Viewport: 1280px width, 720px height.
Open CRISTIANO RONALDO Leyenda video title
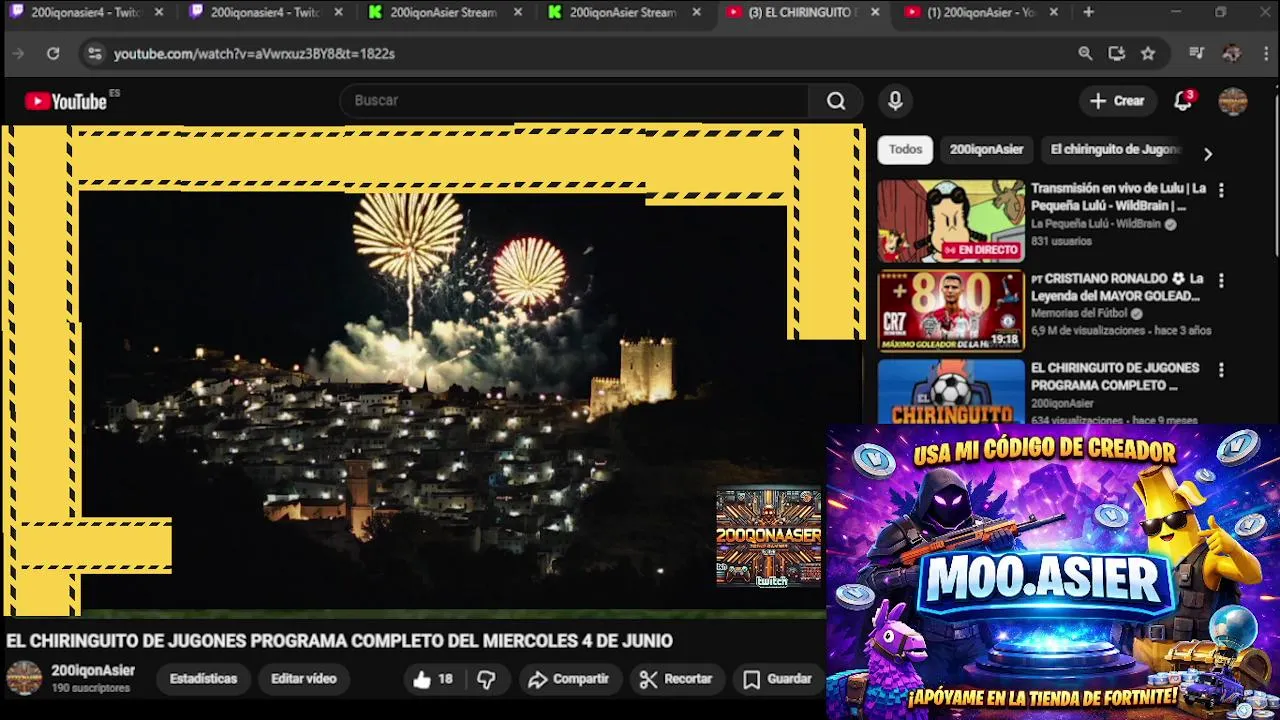(x=1117, y=287)
